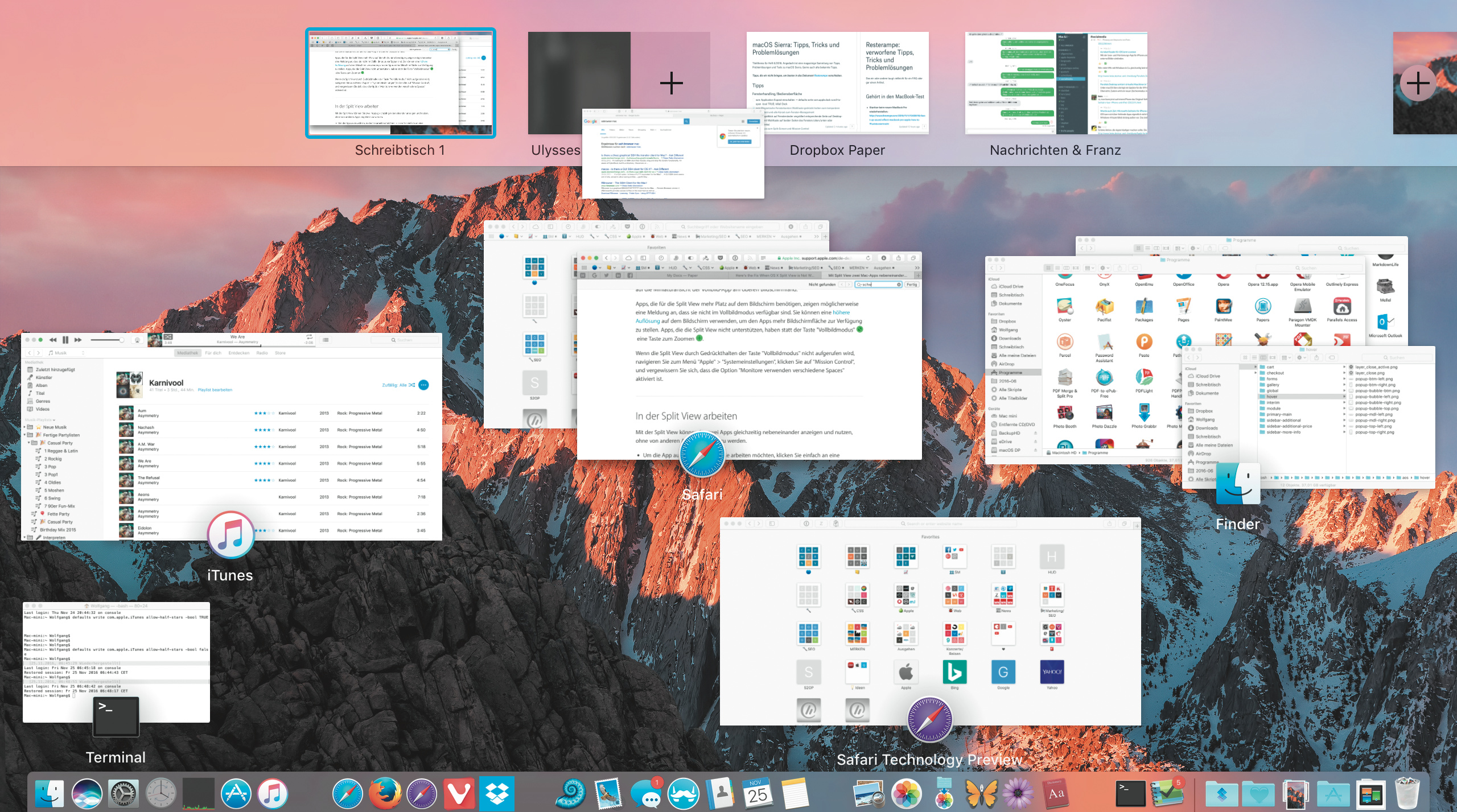Screen dimensions: 1457x812
Task: Launch Dropbox from the Dock
Action: pyautogui.click(x=496, y=793)
